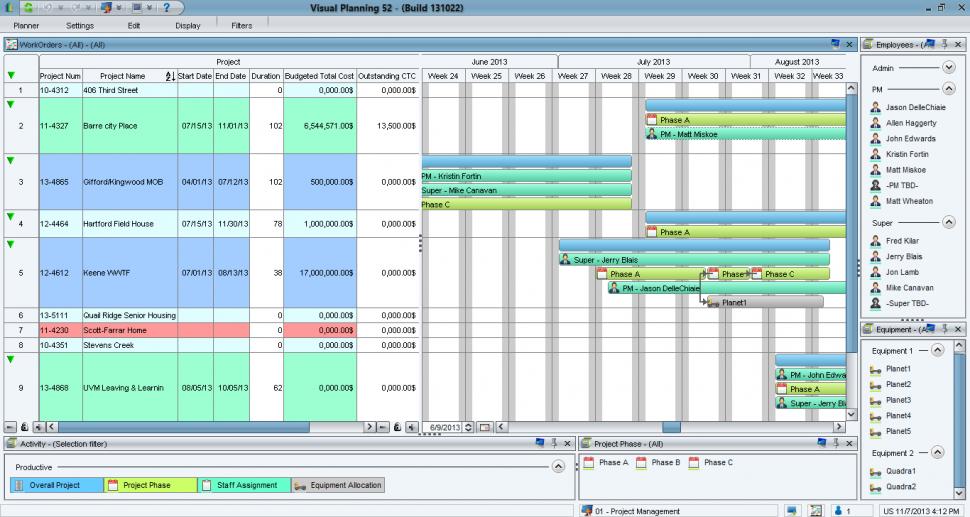Click the Budgeted Total Cost column header
970x517 pixels.
[x=319, y=76]
